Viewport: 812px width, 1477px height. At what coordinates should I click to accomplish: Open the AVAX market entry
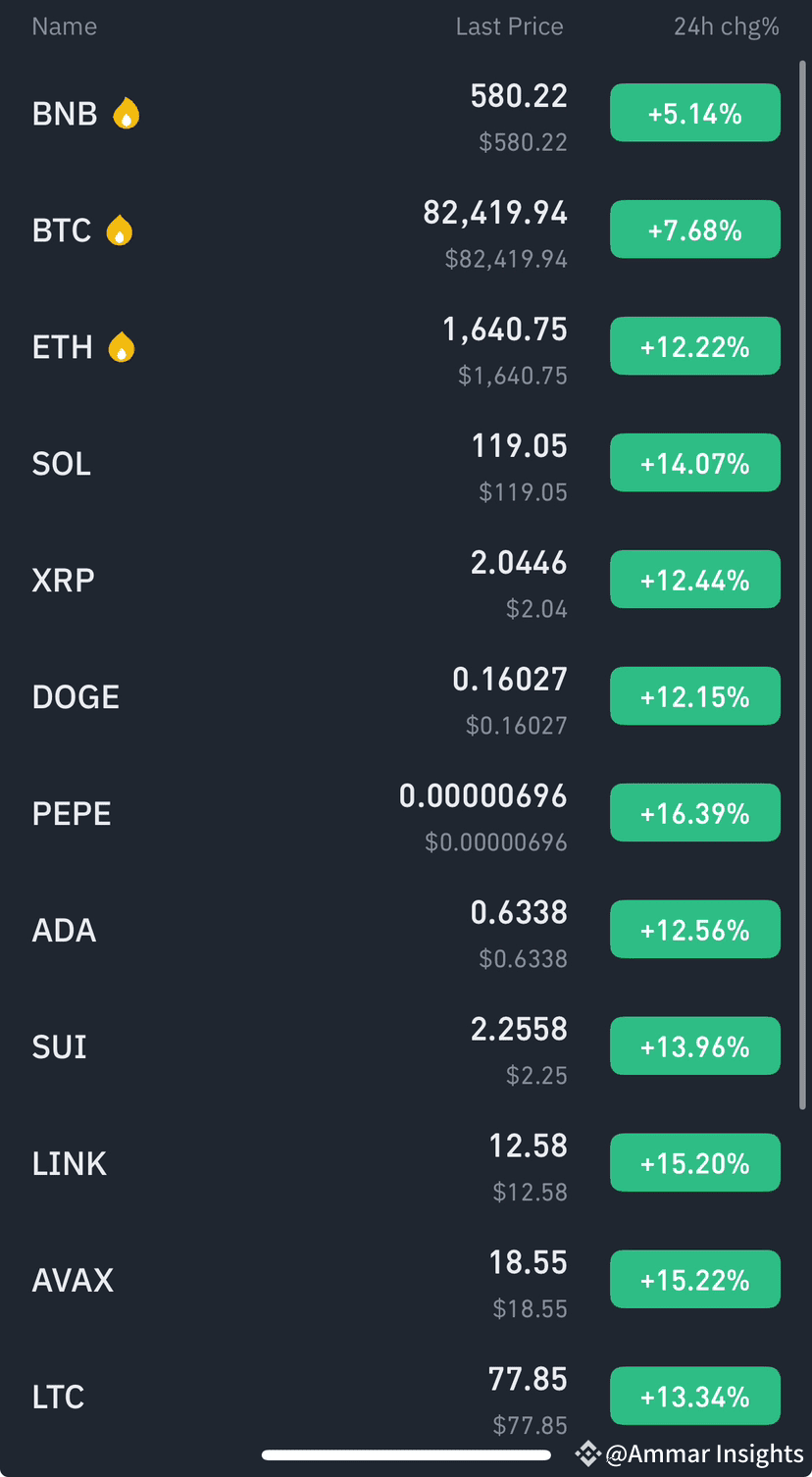(406, 1281)
